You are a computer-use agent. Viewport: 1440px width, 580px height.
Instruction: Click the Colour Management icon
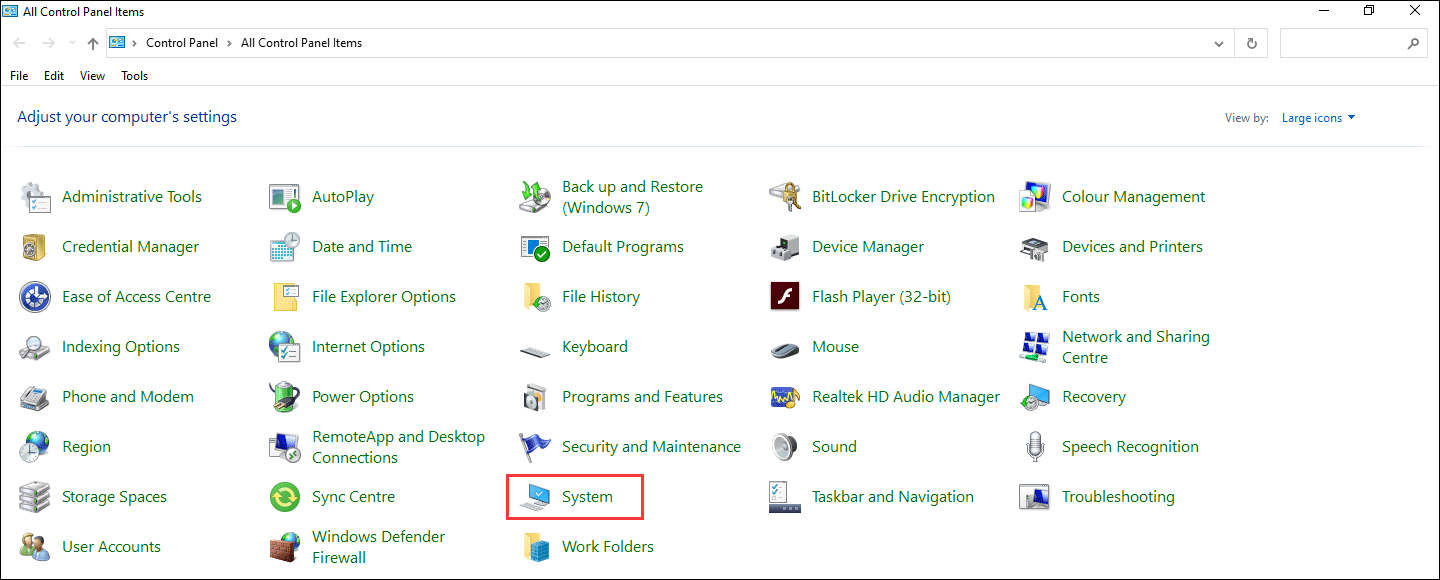pyautogui.click(x=1035, y=197)
